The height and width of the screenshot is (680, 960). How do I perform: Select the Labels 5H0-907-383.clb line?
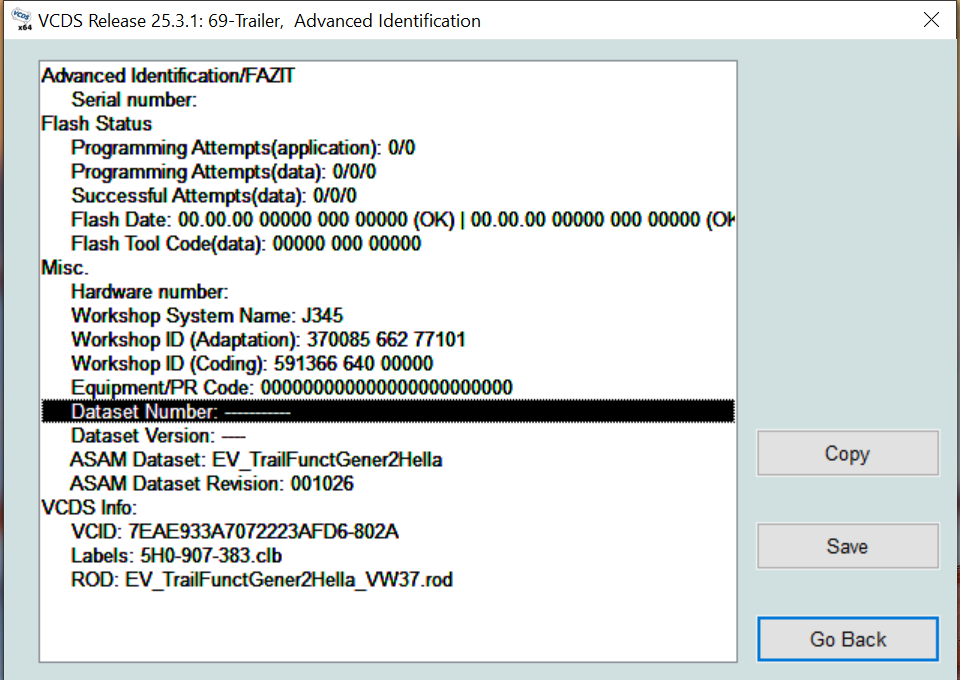click(x=388, y=555)
